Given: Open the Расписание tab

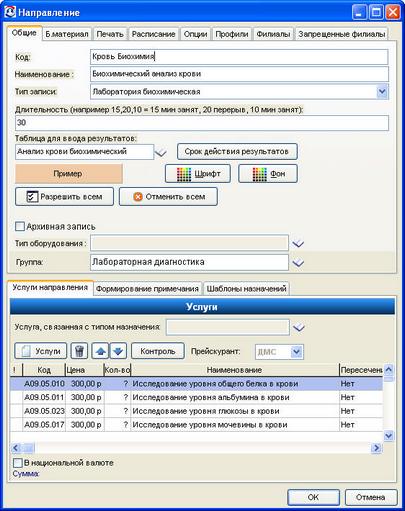Looking at the screenshot, I should point(154,34).
